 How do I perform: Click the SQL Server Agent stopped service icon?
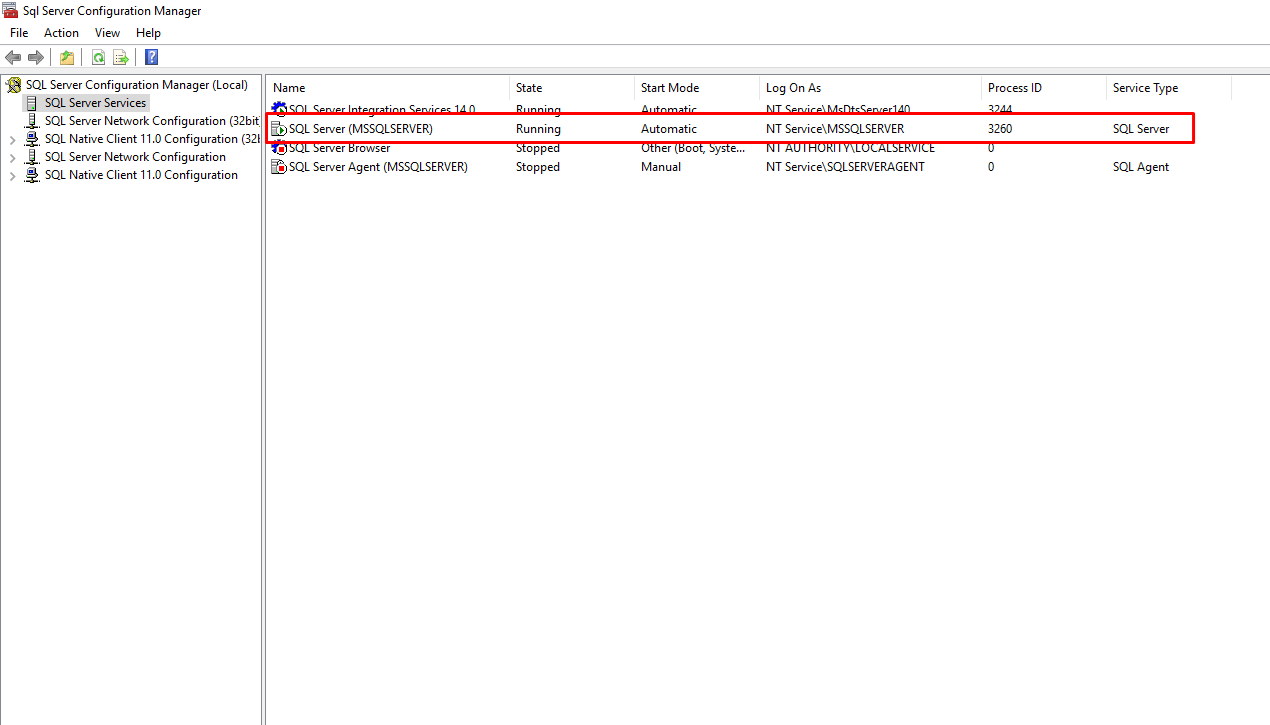click(279, 167)
